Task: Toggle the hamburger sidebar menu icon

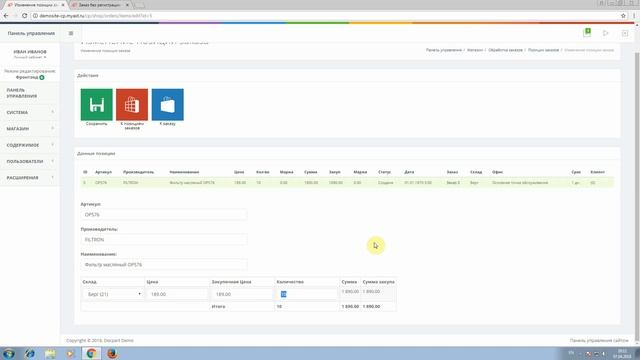Action: click(71, 33)
